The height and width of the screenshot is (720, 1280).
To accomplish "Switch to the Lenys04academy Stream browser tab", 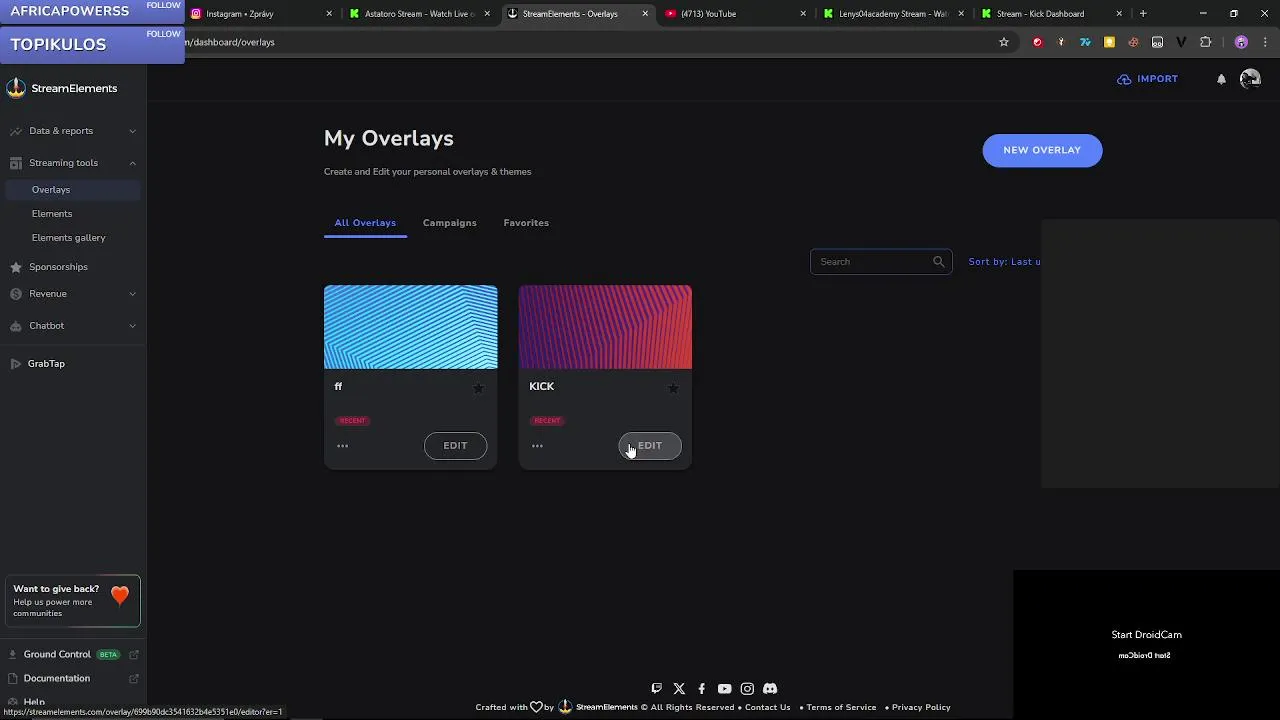I will tap(892, 14).
